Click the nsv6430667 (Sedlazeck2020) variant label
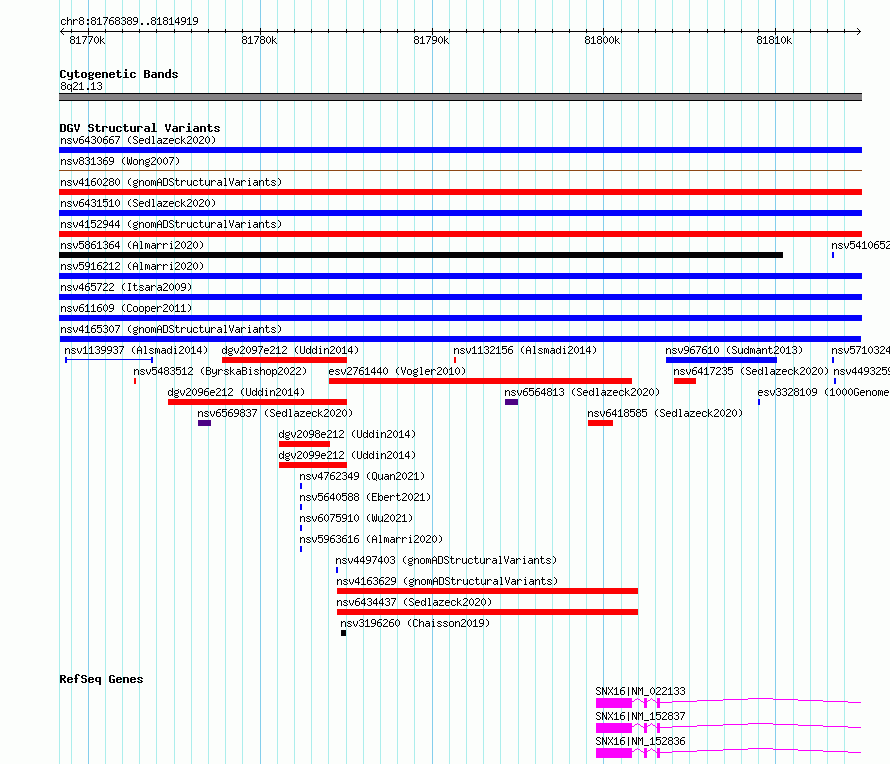Viewport: 890px width, 764px height. (138, 140)
